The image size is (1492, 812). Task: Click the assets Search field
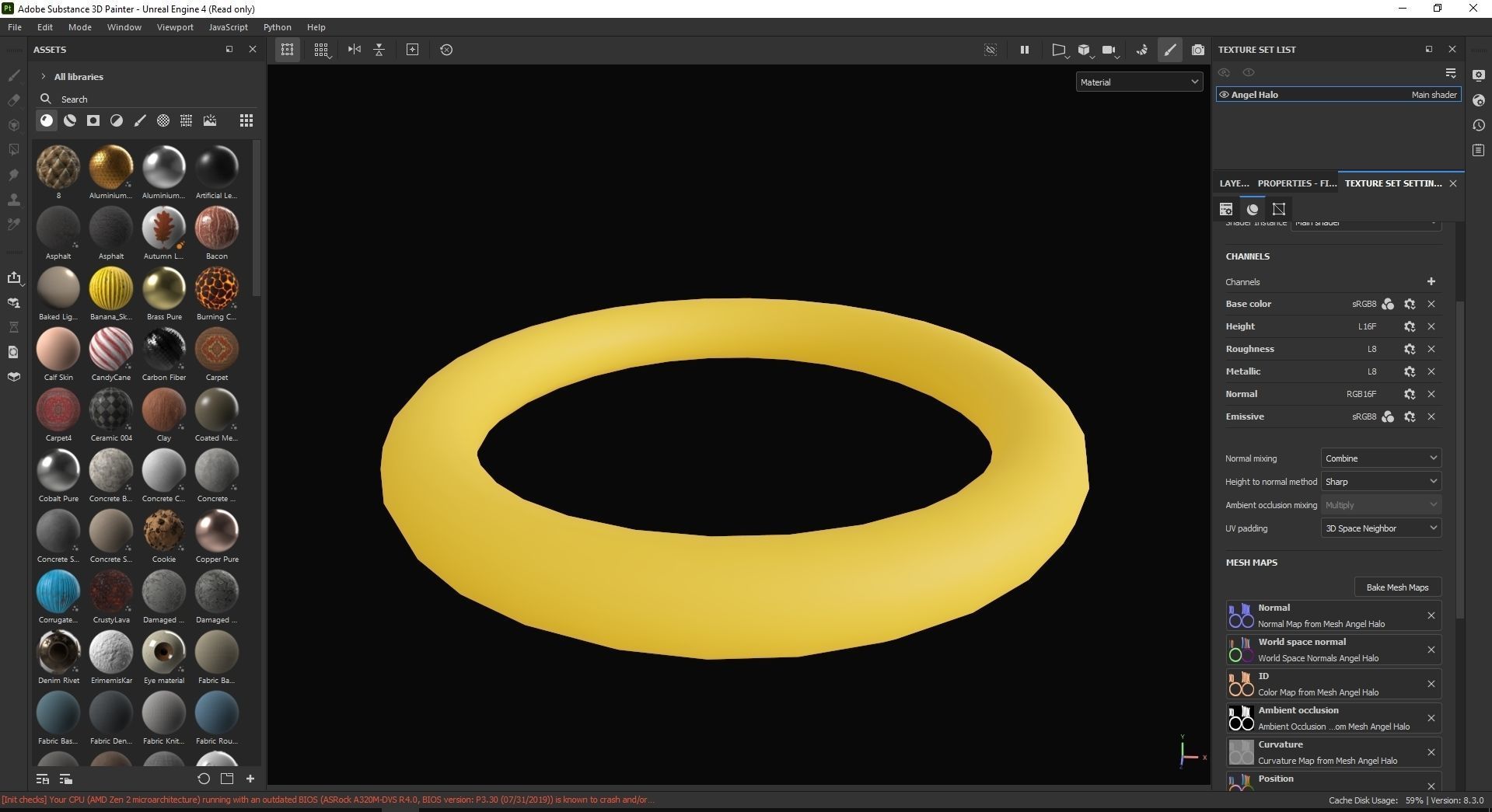tap(148, 99)
